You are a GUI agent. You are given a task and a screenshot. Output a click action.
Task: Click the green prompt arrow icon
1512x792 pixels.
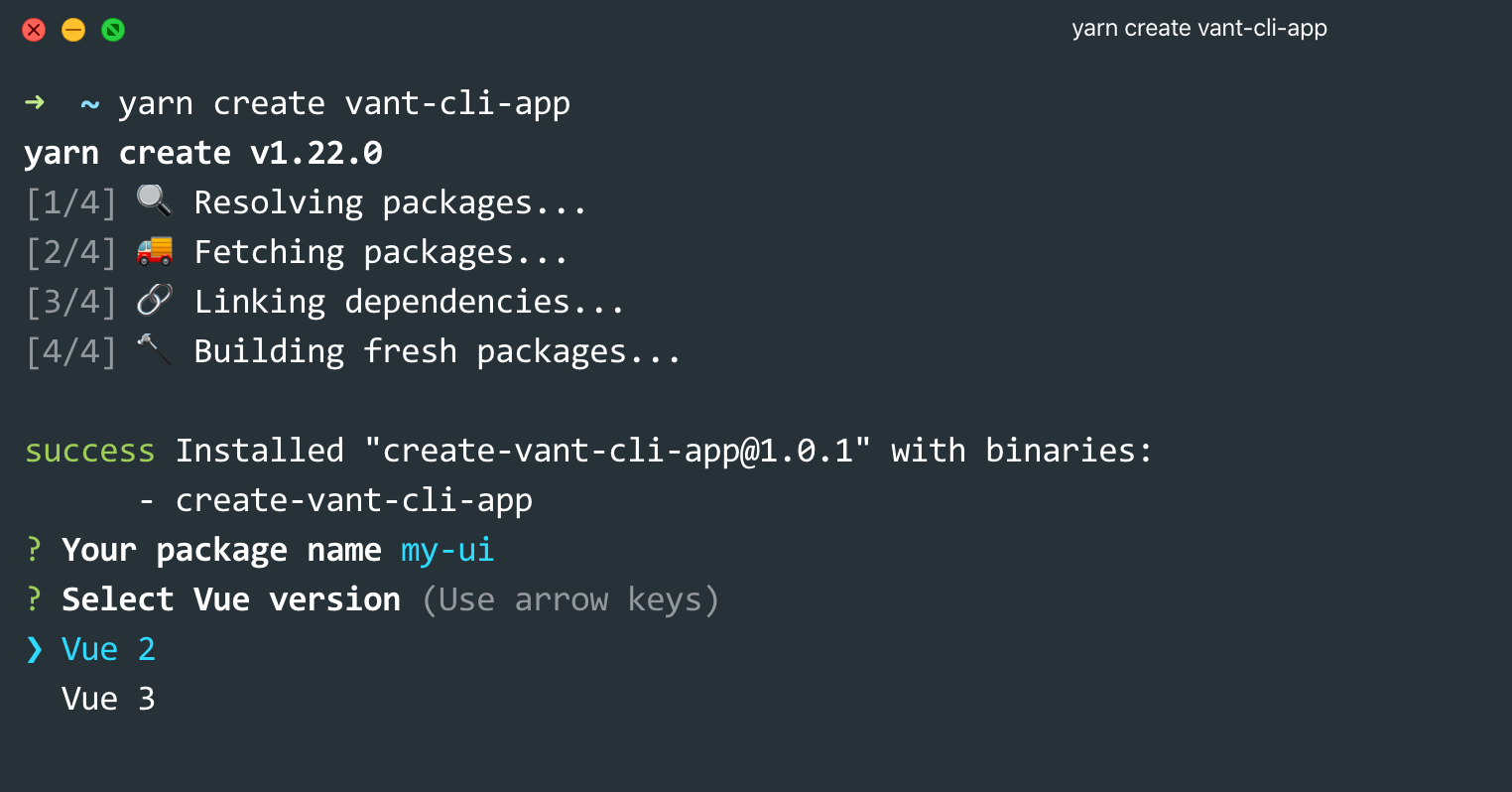coord(35,102)
